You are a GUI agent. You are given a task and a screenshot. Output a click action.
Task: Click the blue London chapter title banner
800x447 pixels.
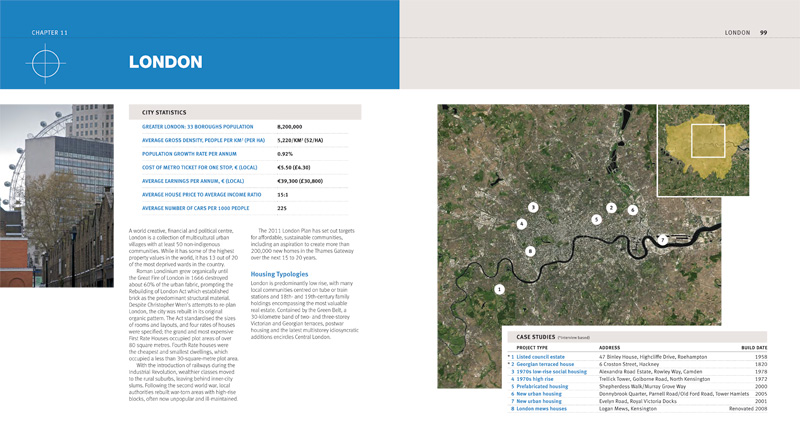(x=200, y=62)
